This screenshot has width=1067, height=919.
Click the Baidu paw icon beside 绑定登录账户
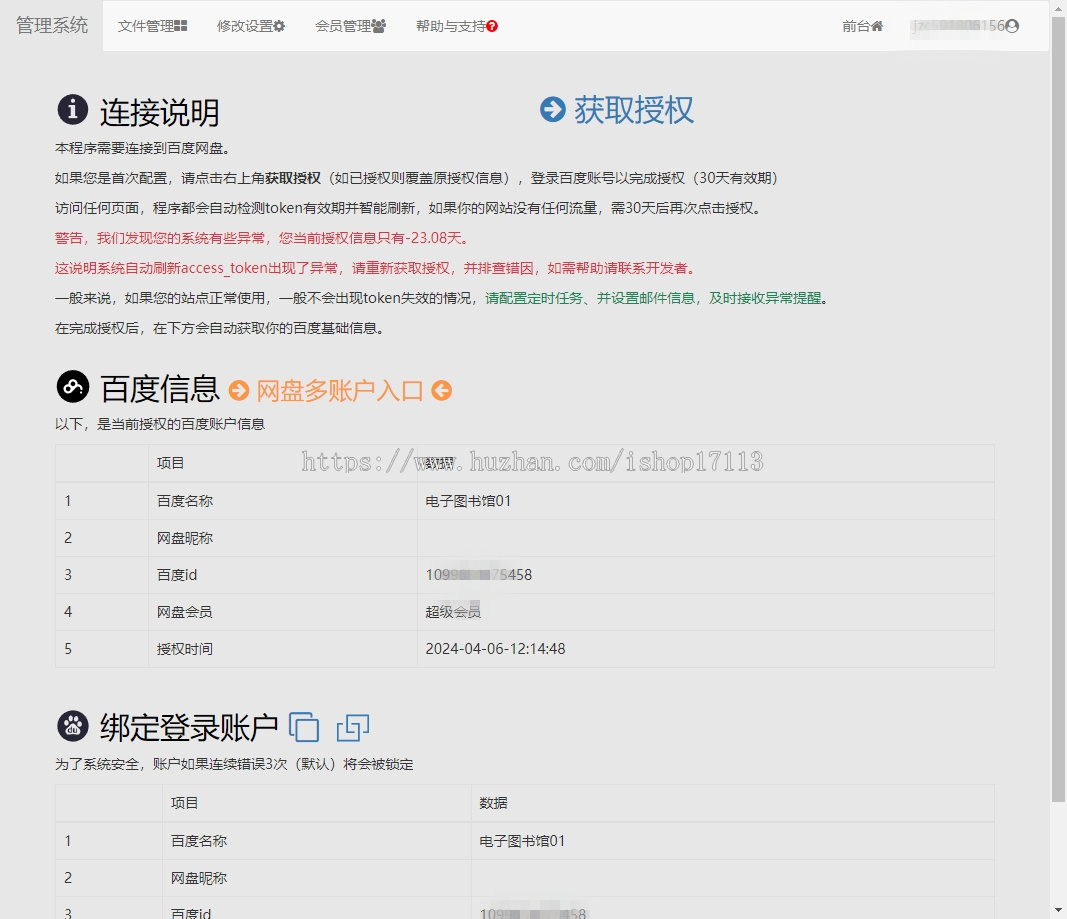point(73,726)
